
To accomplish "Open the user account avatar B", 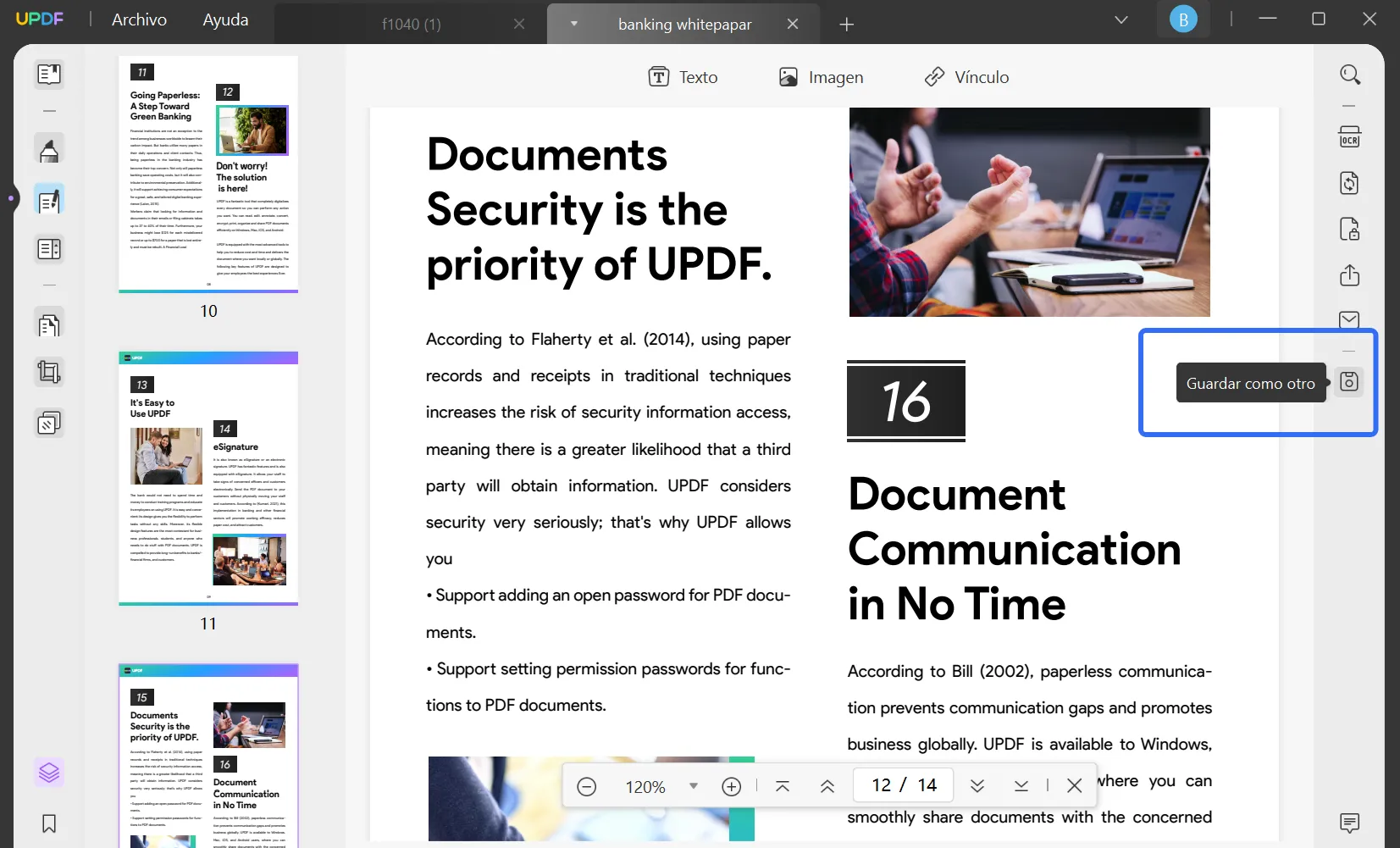I will [x=1183, y=19].
